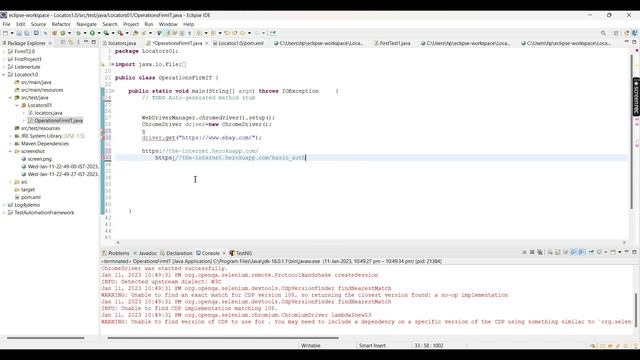The image size is (640, 360).
Task: Toggle Link with Editor in Package Explorer
Action: click(71, 42)
